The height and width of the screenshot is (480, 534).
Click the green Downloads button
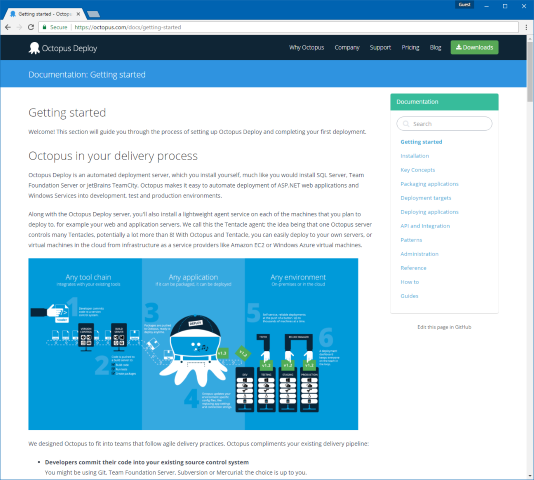coord(474,47)
